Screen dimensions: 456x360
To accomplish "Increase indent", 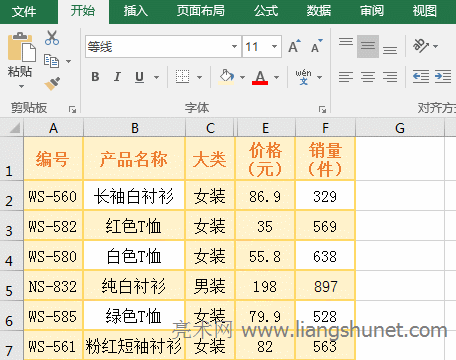I will [x=443, y=77].
